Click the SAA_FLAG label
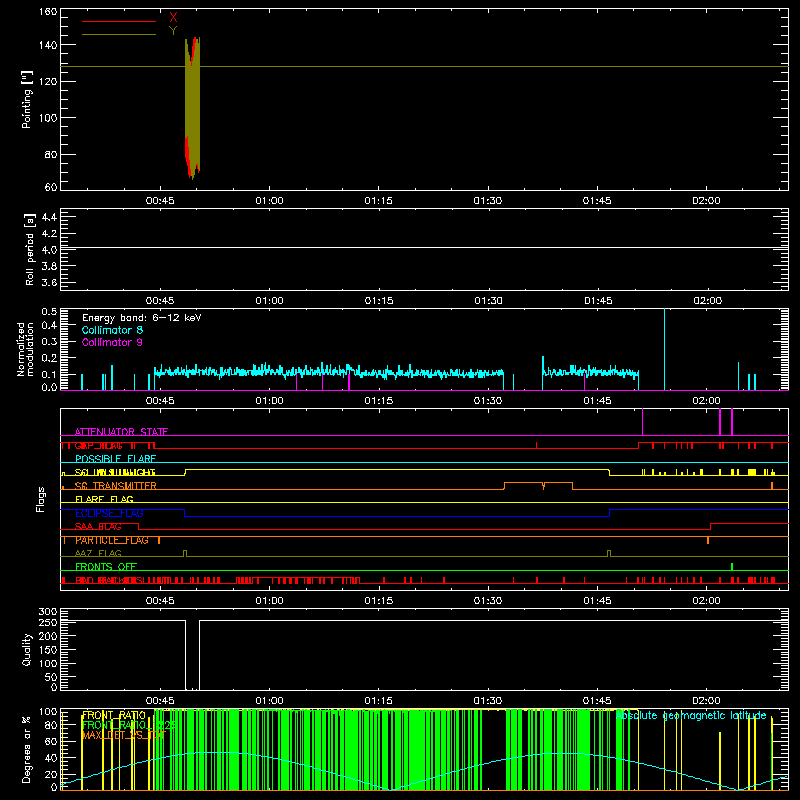The width and height of the screenshot is (800, 800). point(98,527)
